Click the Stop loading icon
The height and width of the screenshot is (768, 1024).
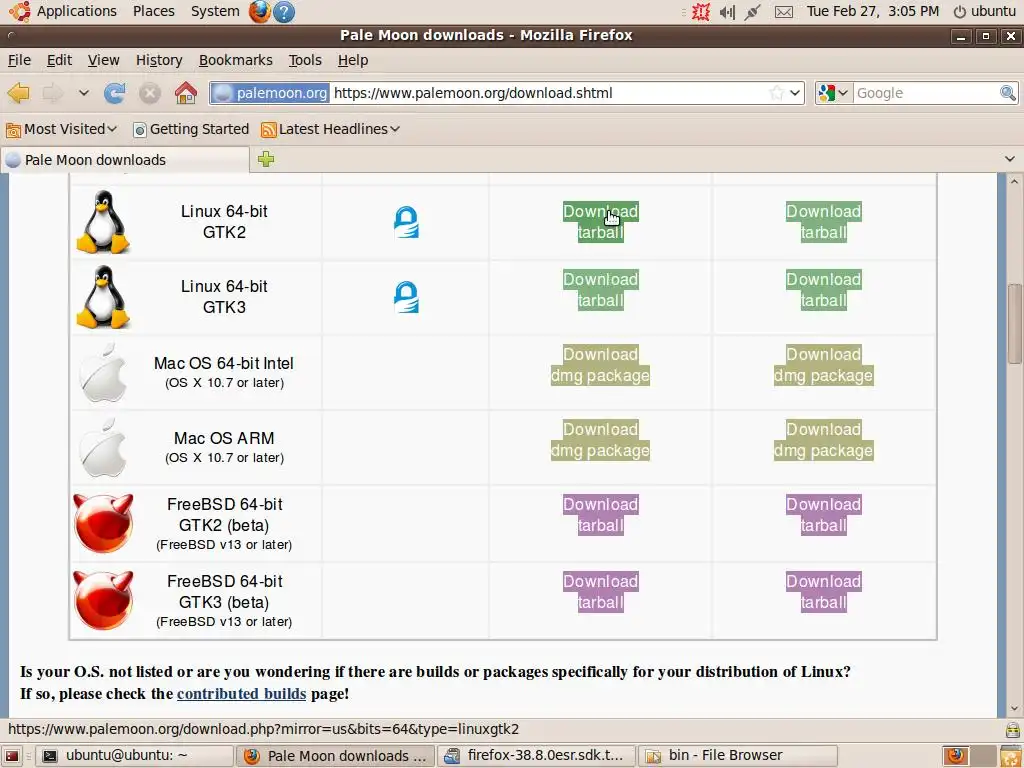tap(150, 93)
